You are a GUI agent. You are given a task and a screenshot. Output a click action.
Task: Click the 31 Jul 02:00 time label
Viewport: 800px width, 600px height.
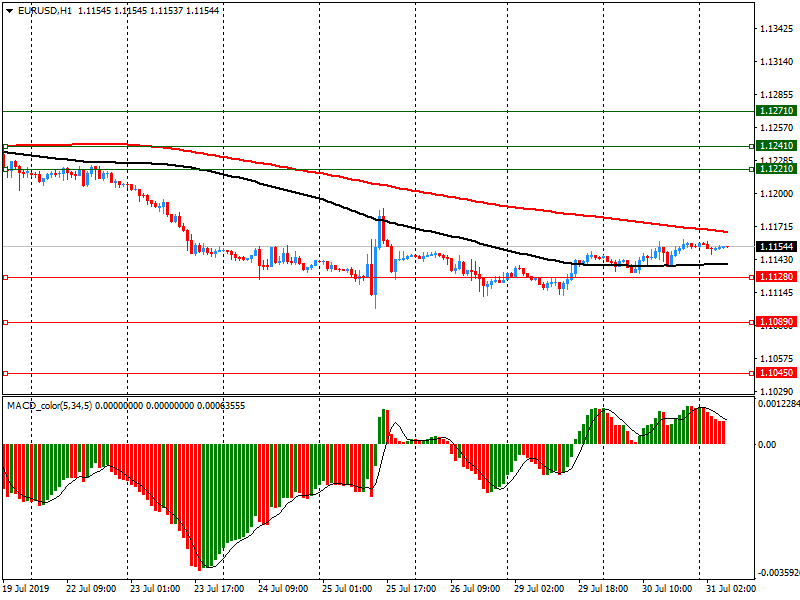point(731,589)
